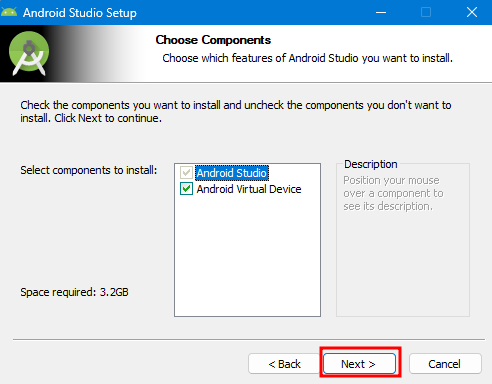Click the Android Studio Setup window title

pos(80,13)
